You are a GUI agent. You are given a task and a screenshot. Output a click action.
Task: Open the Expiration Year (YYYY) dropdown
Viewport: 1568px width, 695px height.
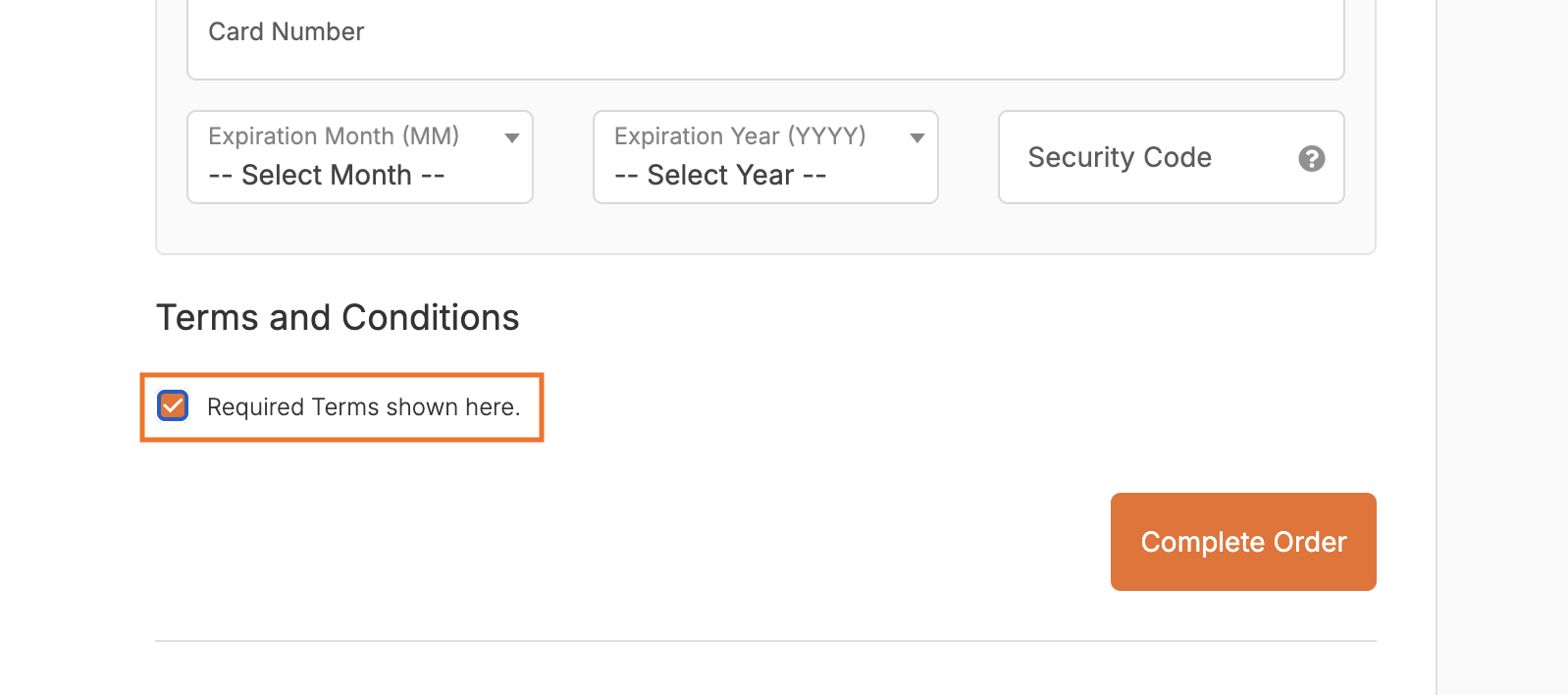tap(765, 157)
